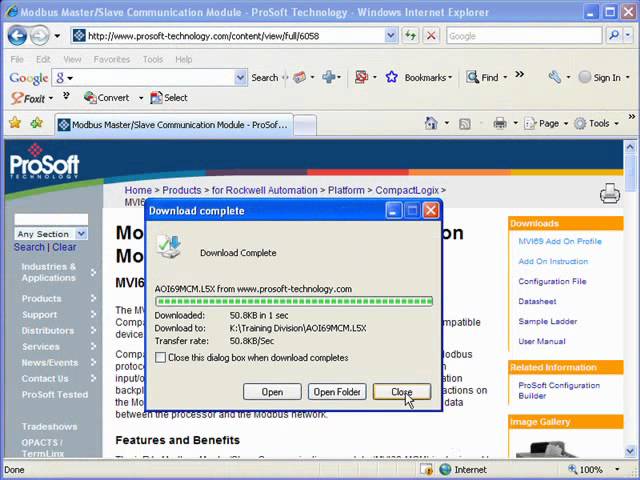Viewport: 640px width, 480px height.
Task: Open the Tools menu in menu bar
Action: [153, 59]
